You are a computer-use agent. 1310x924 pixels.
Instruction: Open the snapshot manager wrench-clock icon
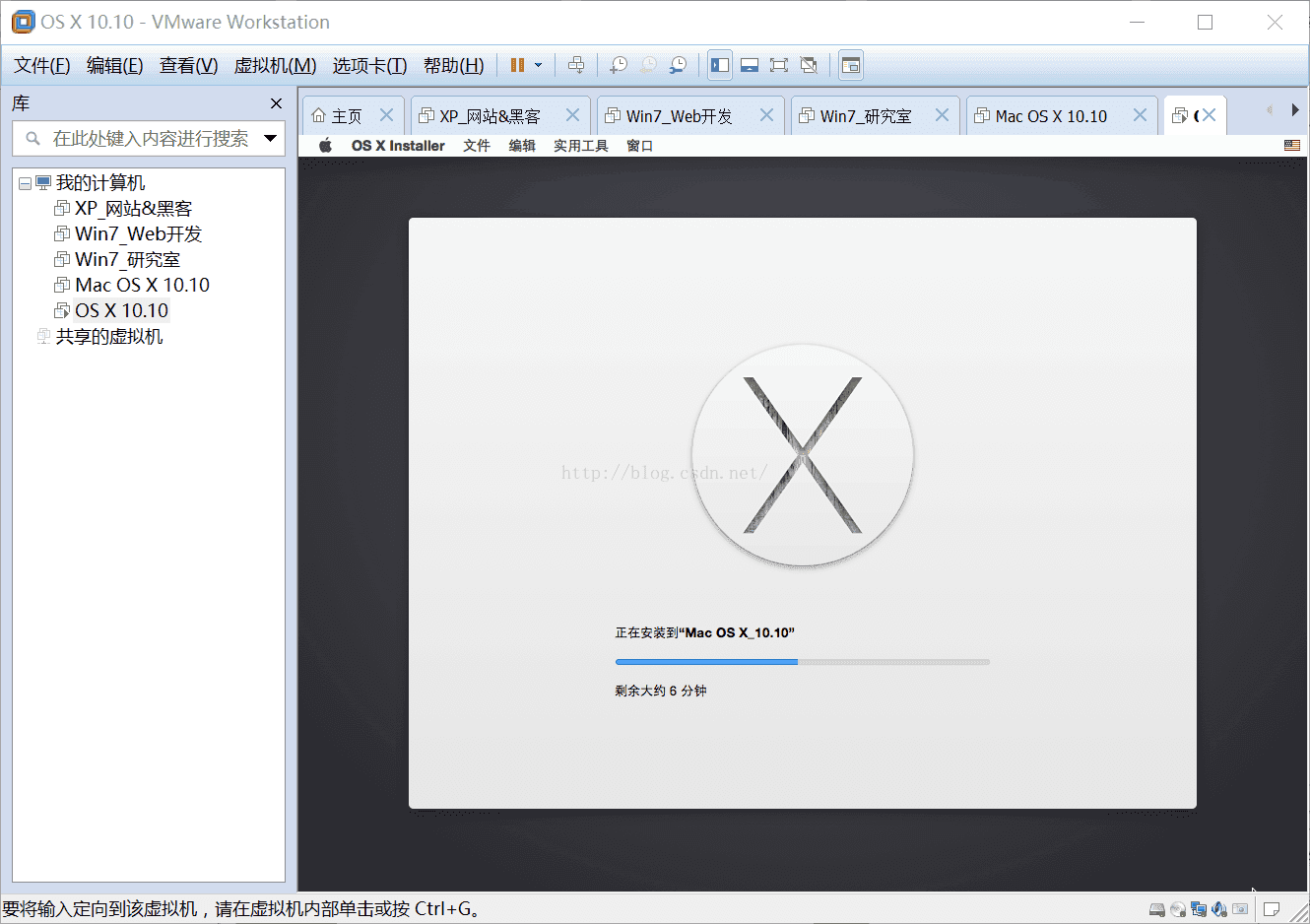pyautogui.click(x=678, y=65)
